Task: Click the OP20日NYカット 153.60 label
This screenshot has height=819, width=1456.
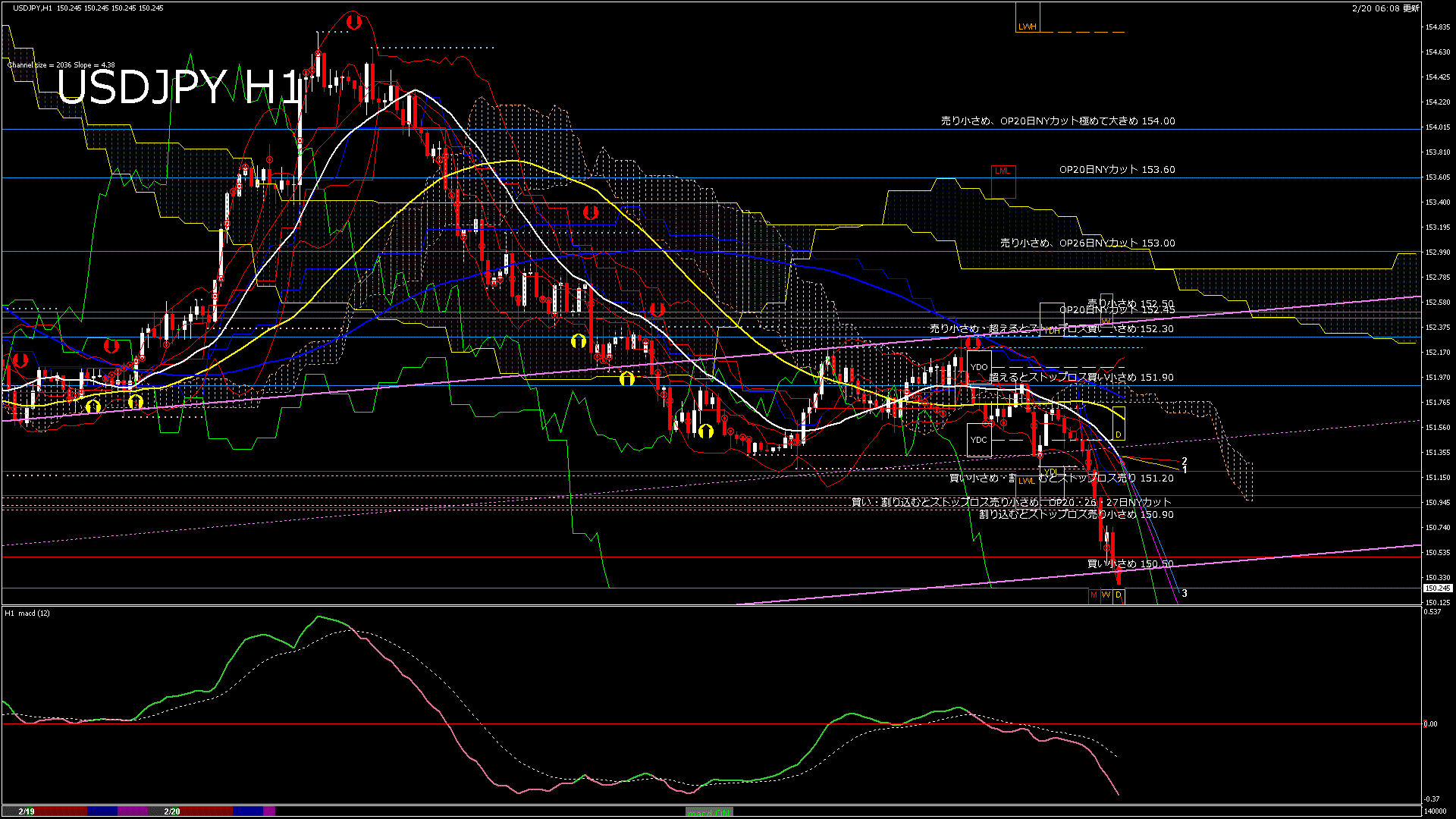Action: click(x=1117, y=170)
